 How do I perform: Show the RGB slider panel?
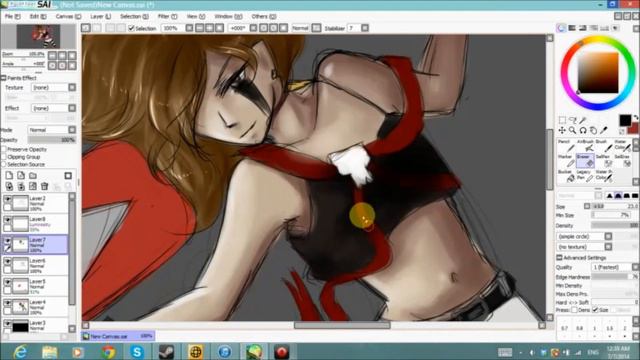click(572, 28)
